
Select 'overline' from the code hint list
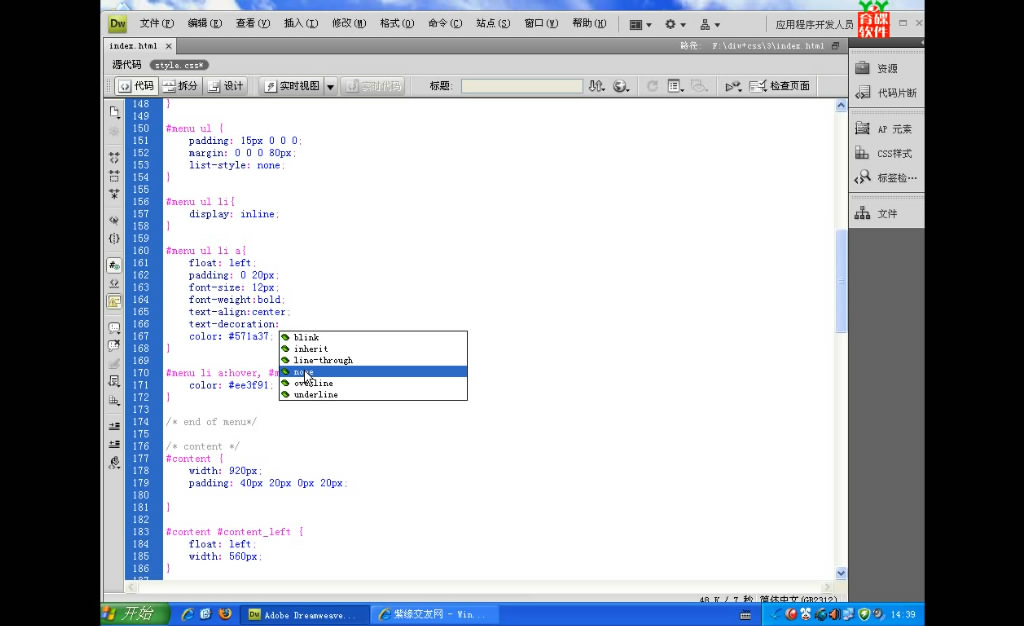(373, 383)
